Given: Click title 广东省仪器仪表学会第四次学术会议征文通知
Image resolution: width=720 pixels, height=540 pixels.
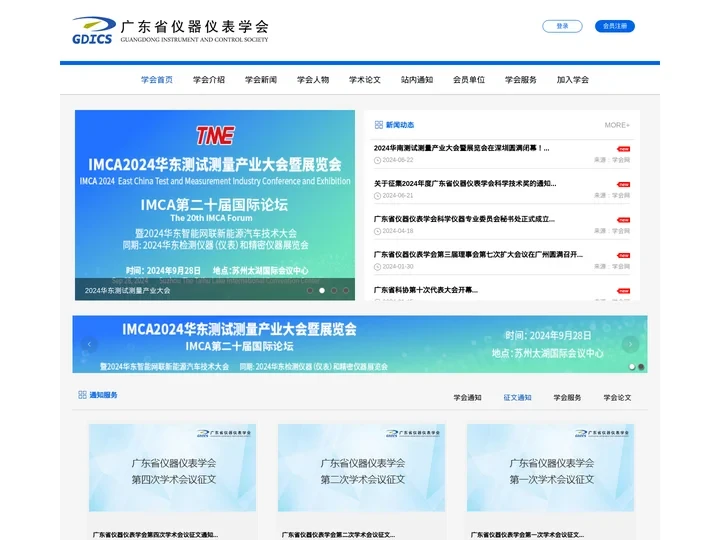Looking at the screenshot, I should (155, 534).
